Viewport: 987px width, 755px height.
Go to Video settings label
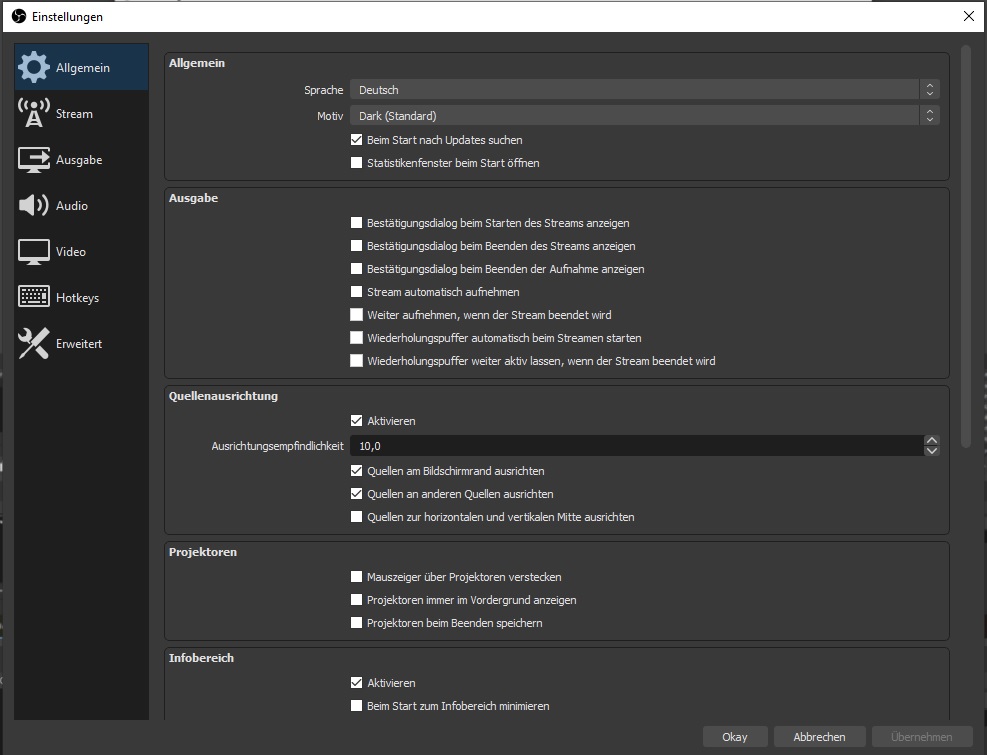[70, 252]
